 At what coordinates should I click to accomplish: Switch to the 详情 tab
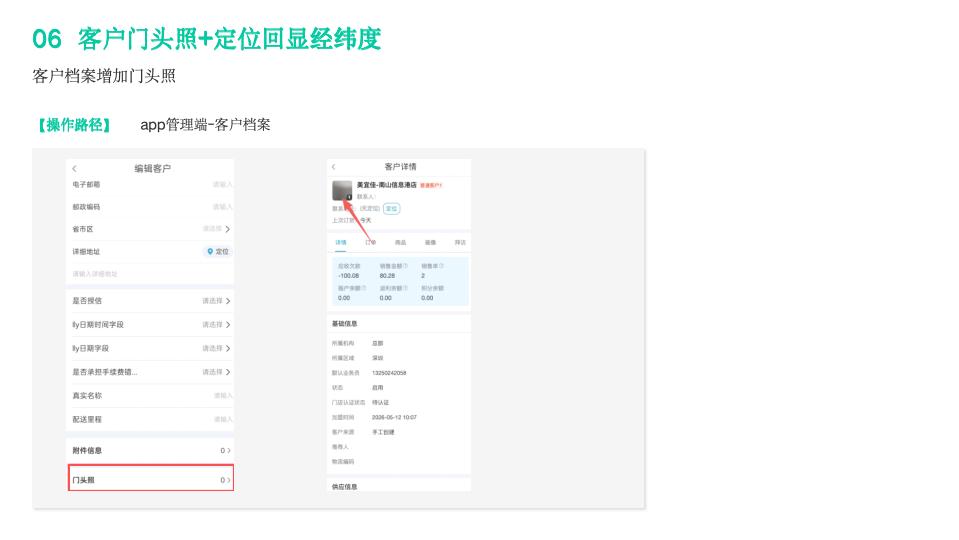tap(341, 243)
